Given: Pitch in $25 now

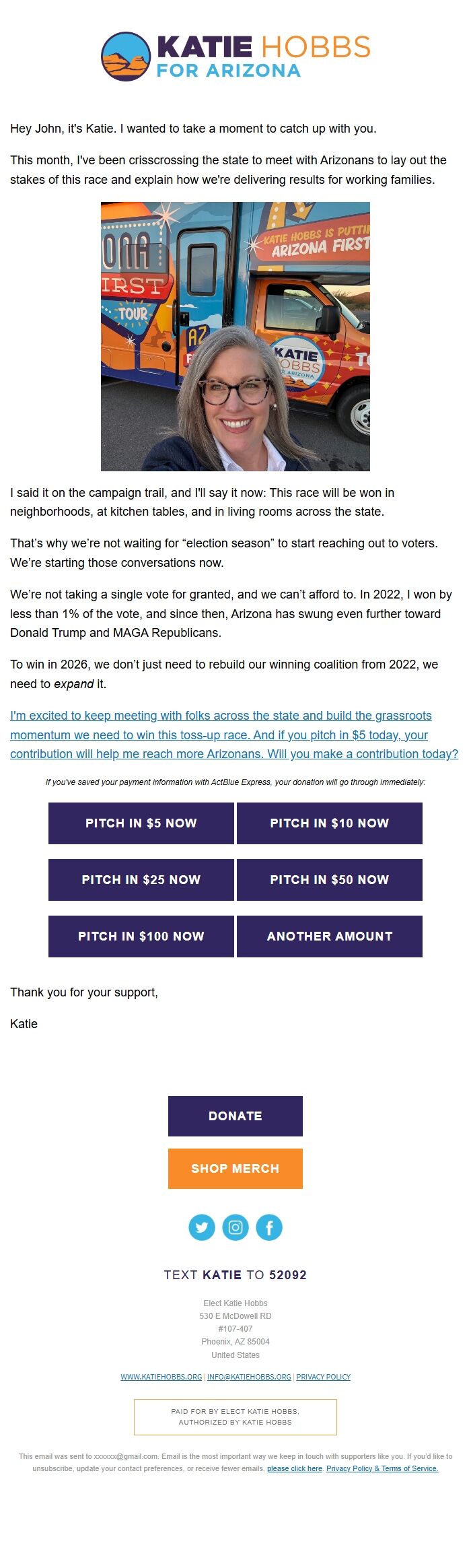Looking at the screenshot, I should pos(141,879).
